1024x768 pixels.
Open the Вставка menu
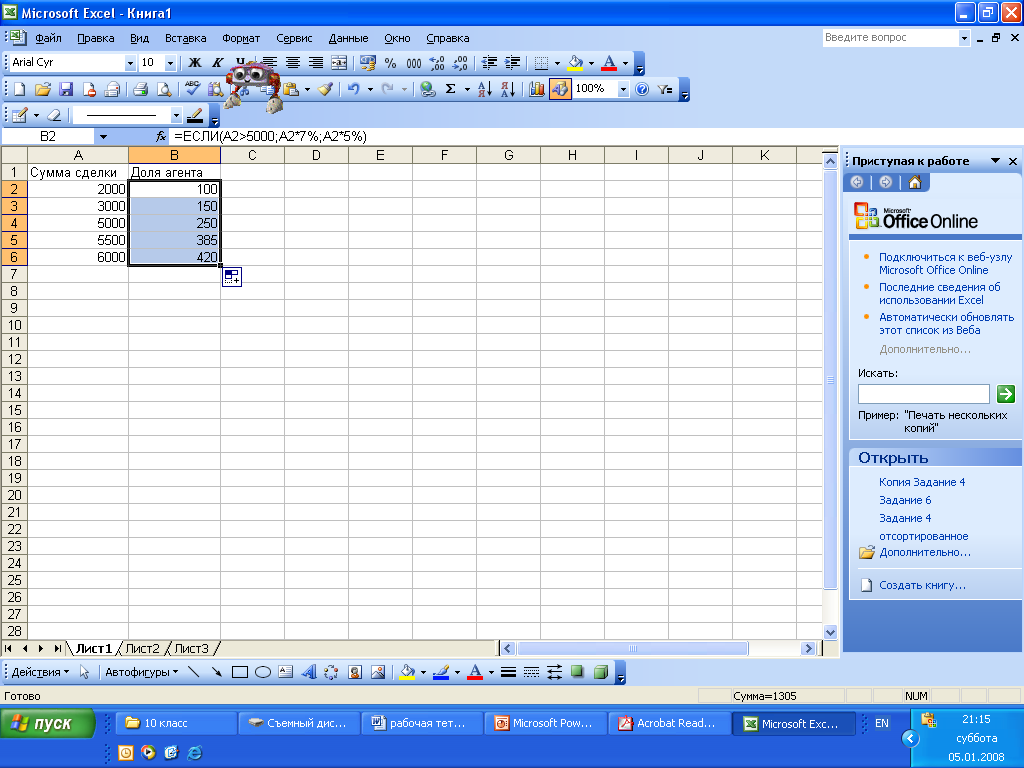[185, 38]
